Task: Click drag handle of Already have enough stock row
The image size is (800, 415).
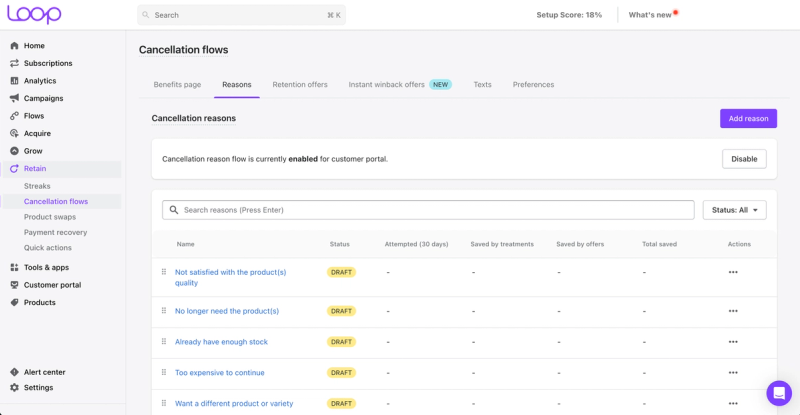Action: [164, 341]
